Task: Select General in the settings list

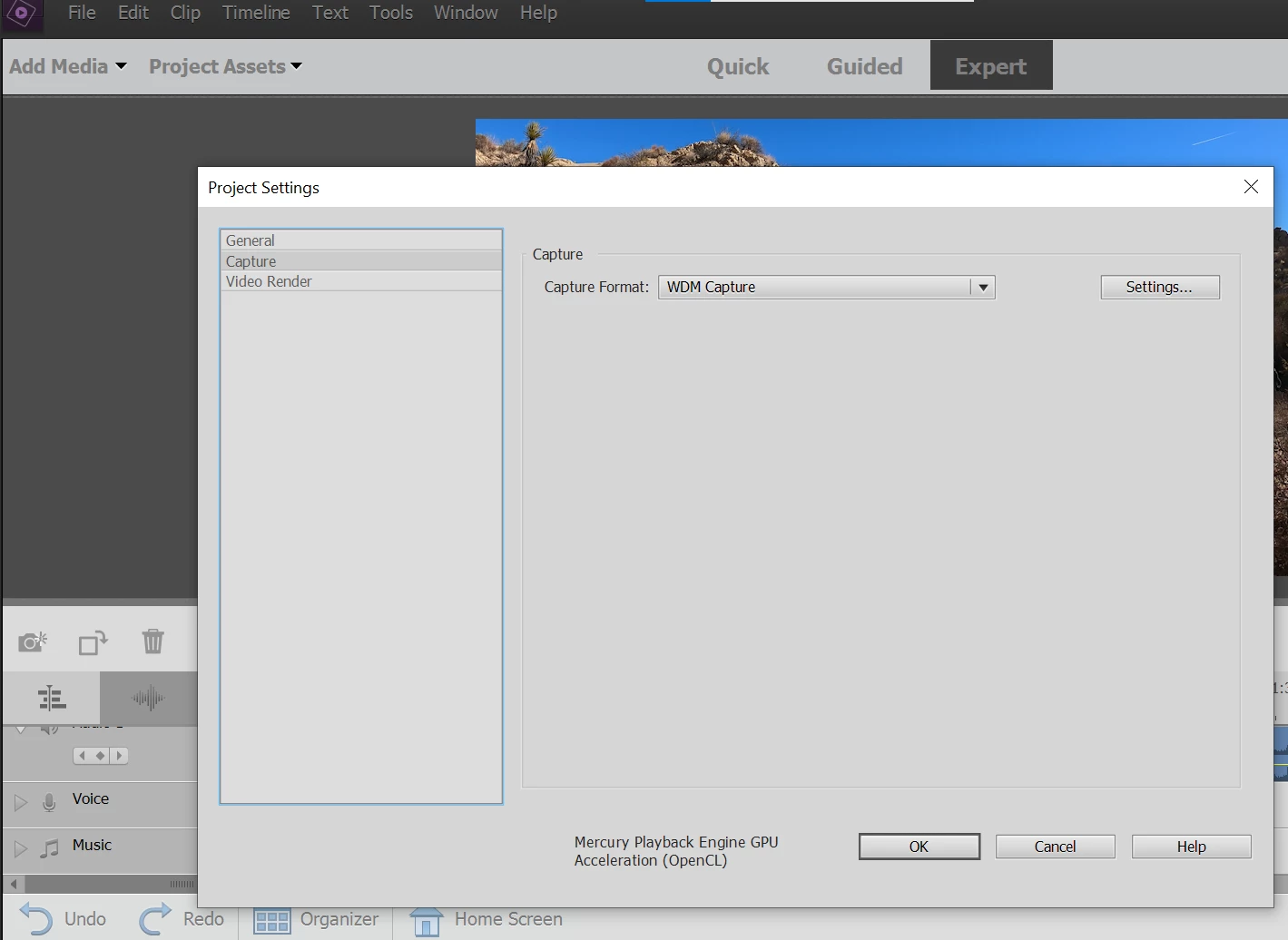Action: 361,240
